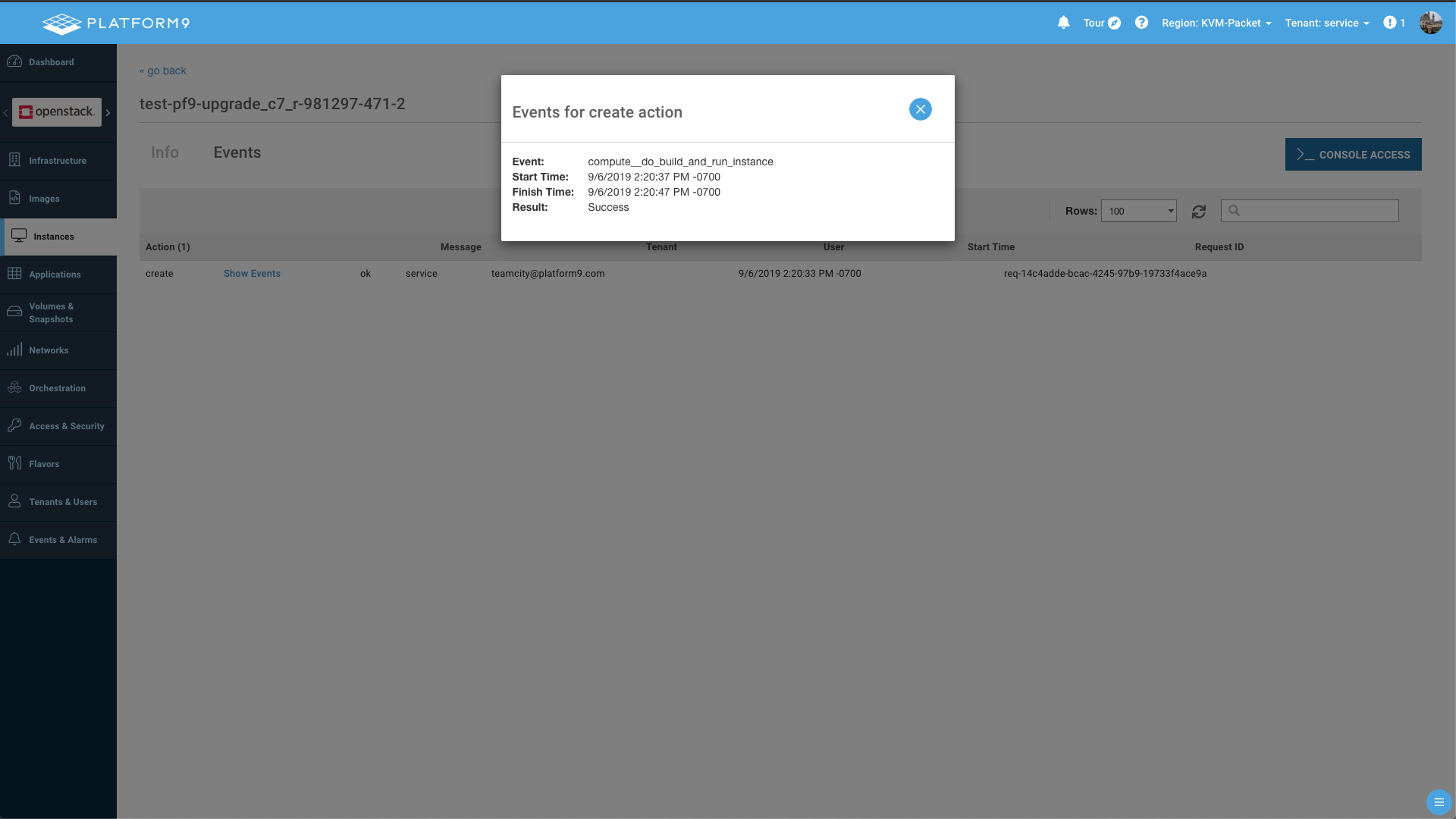Click the Show Events link
Viewport: 1456px width, 819px height.
coord(252,274)
